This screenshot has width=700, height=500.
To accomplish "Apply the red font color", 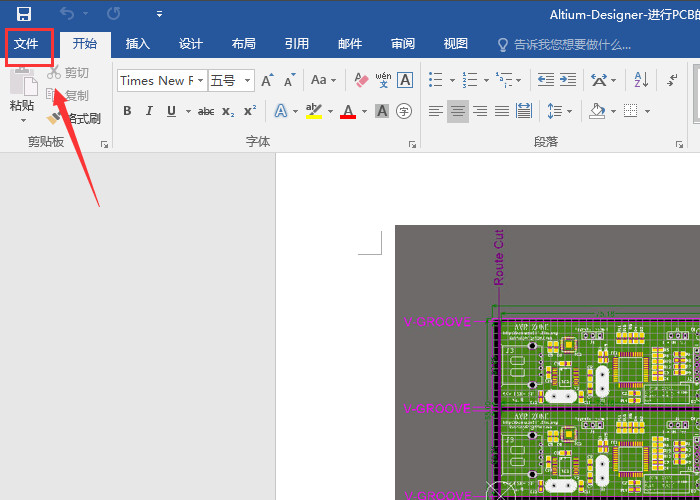I will point(348,111).
